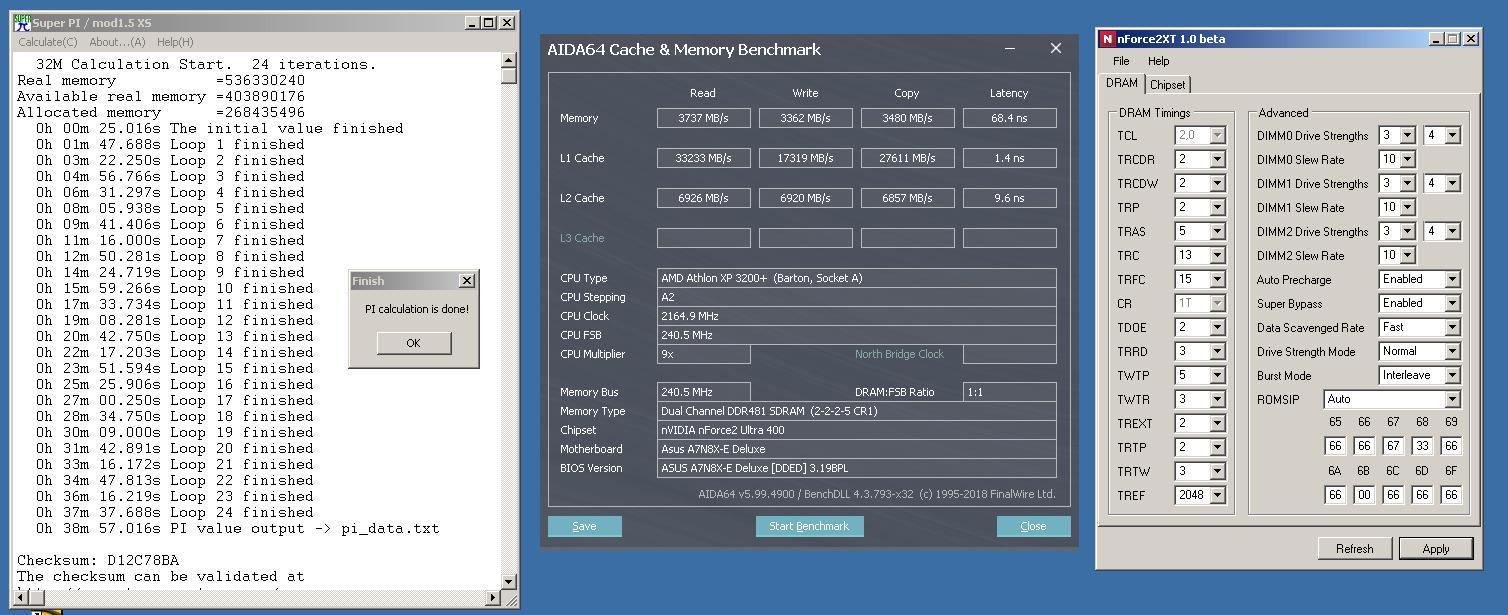
Task: Click Start Benchmark in AIDA64
Action: 808,526
